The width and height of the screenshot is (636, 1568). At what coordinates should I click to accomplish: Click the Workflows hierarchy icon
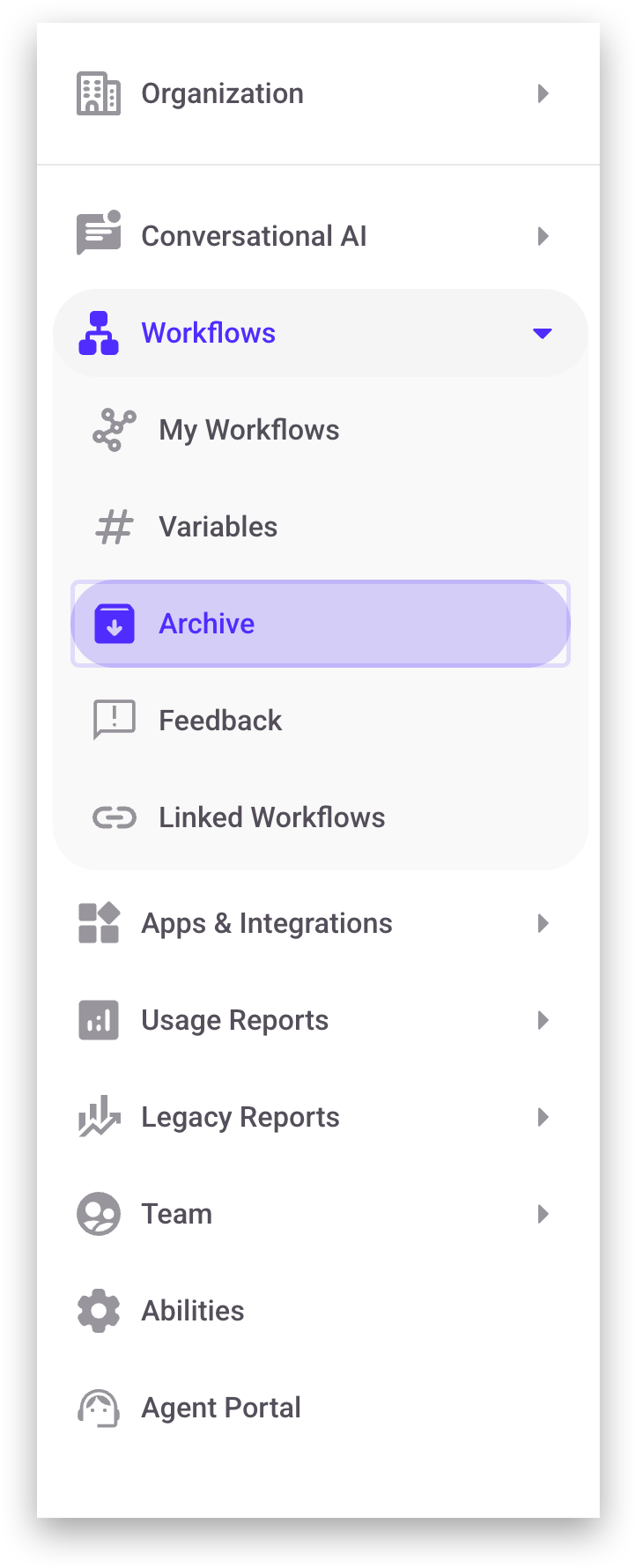[x=99, y=333]
